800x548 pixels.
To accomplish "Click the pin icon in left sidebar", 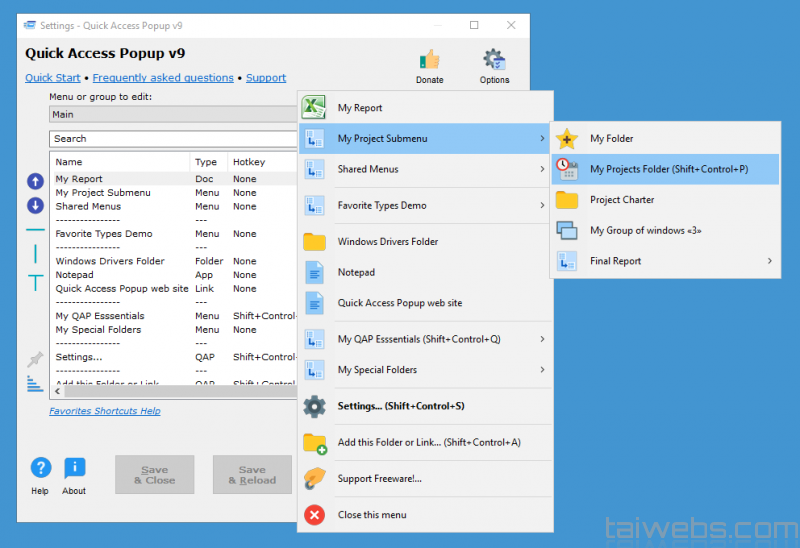I will pos(36,358).
